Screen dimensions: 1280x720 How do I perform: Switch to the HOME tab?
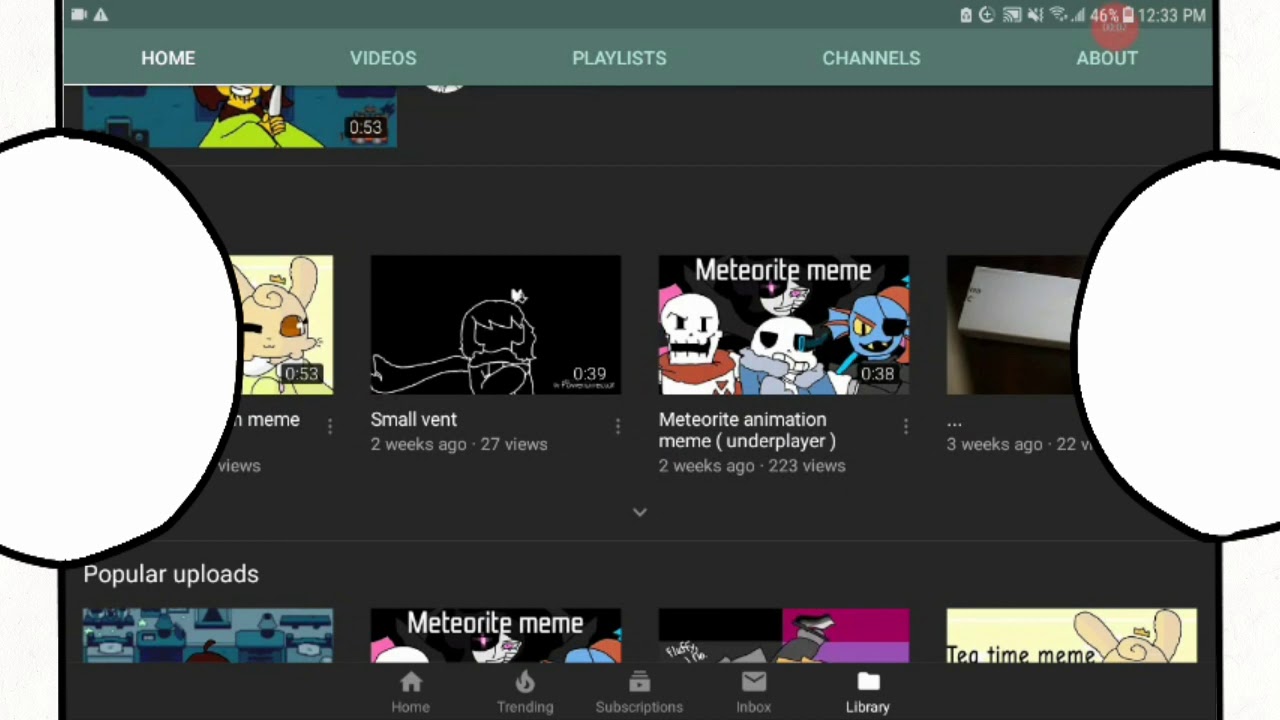coord(168,58)
